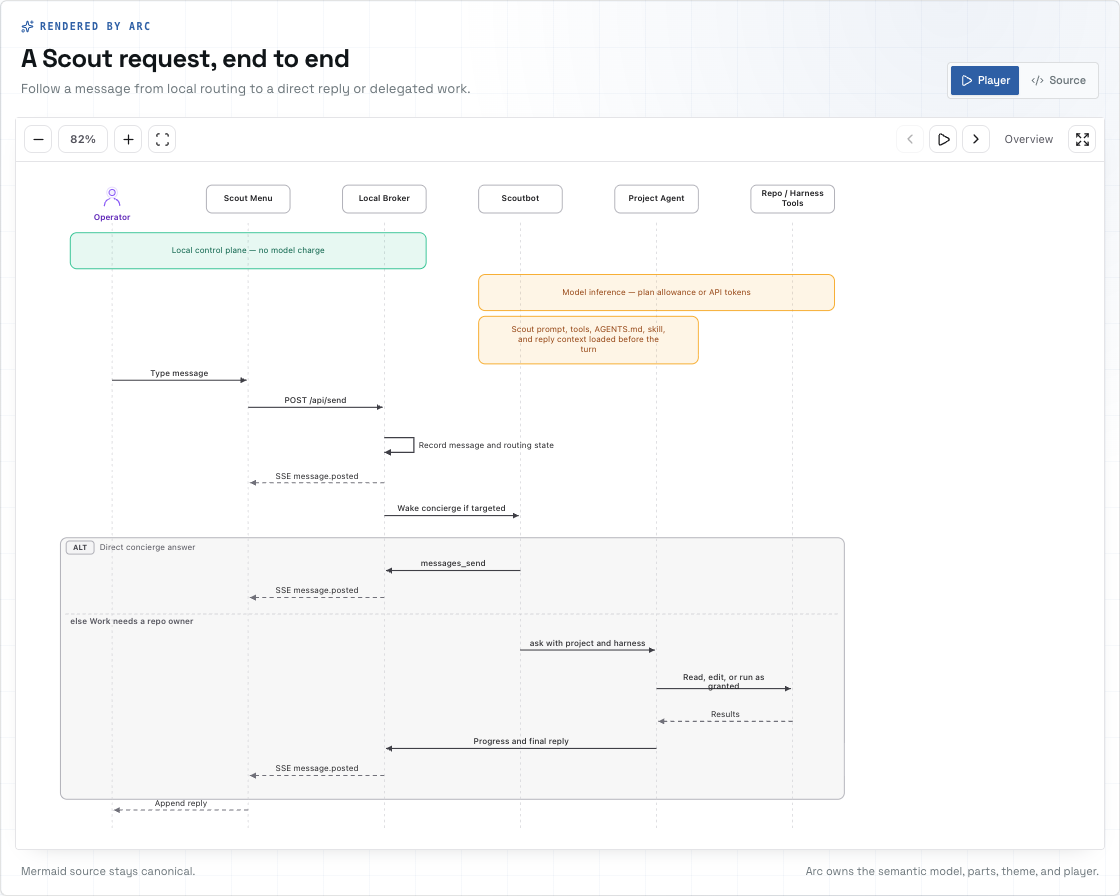Switch to the Source tab

1059,80
